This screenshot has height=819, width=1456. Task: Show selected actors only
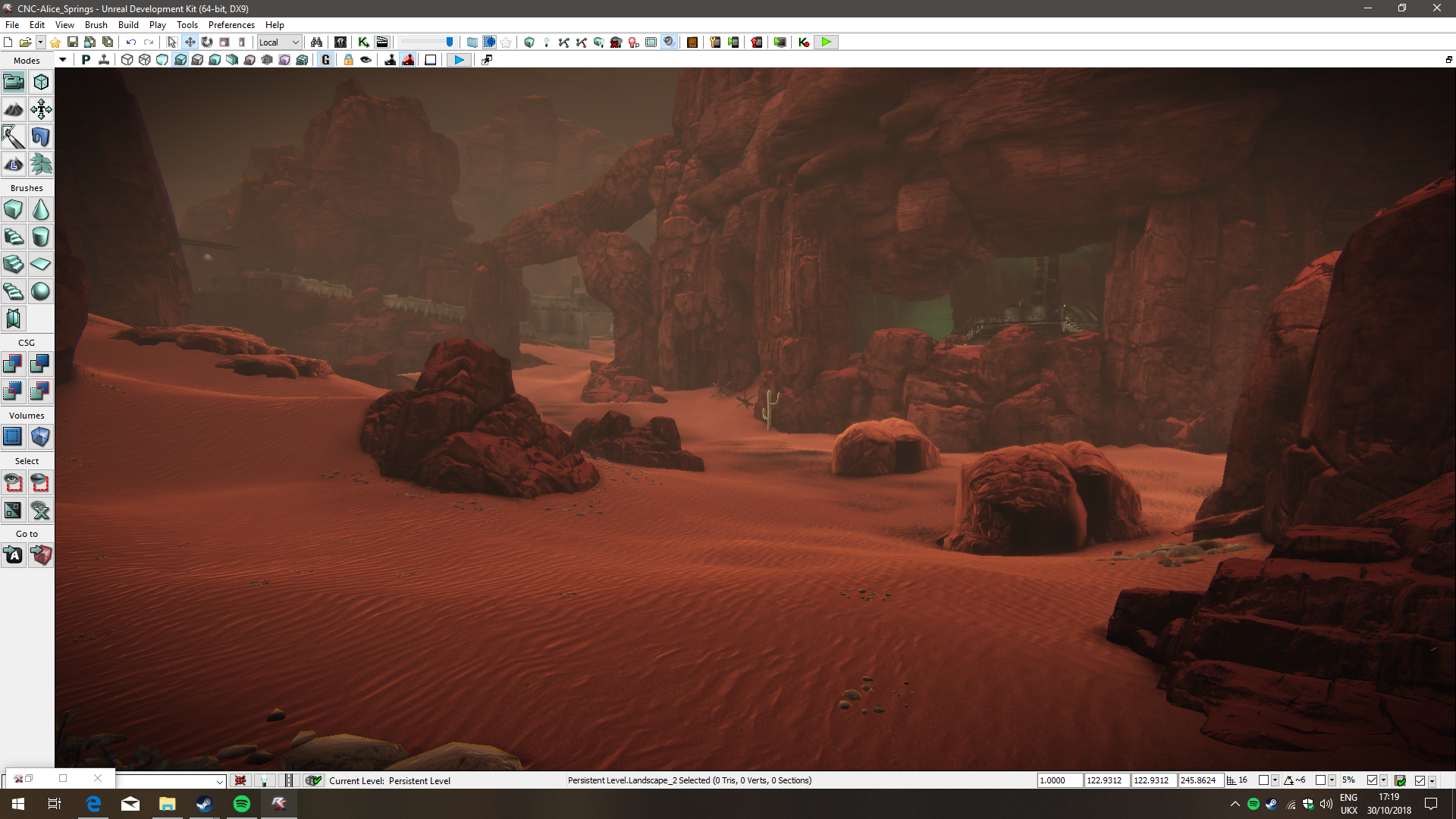14,482
